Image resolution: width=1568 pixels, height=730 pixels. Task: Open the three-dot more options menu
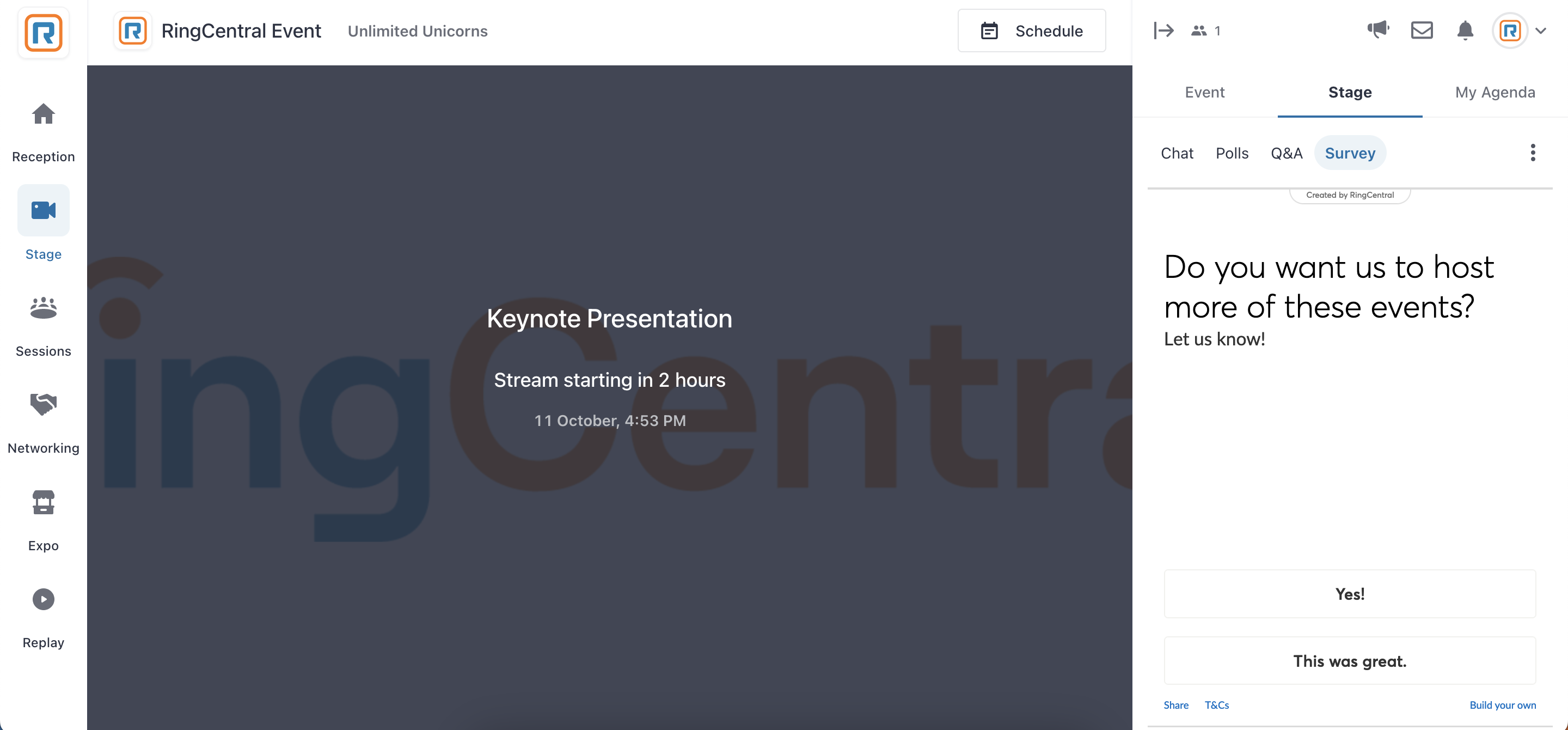coord(1533,153)
